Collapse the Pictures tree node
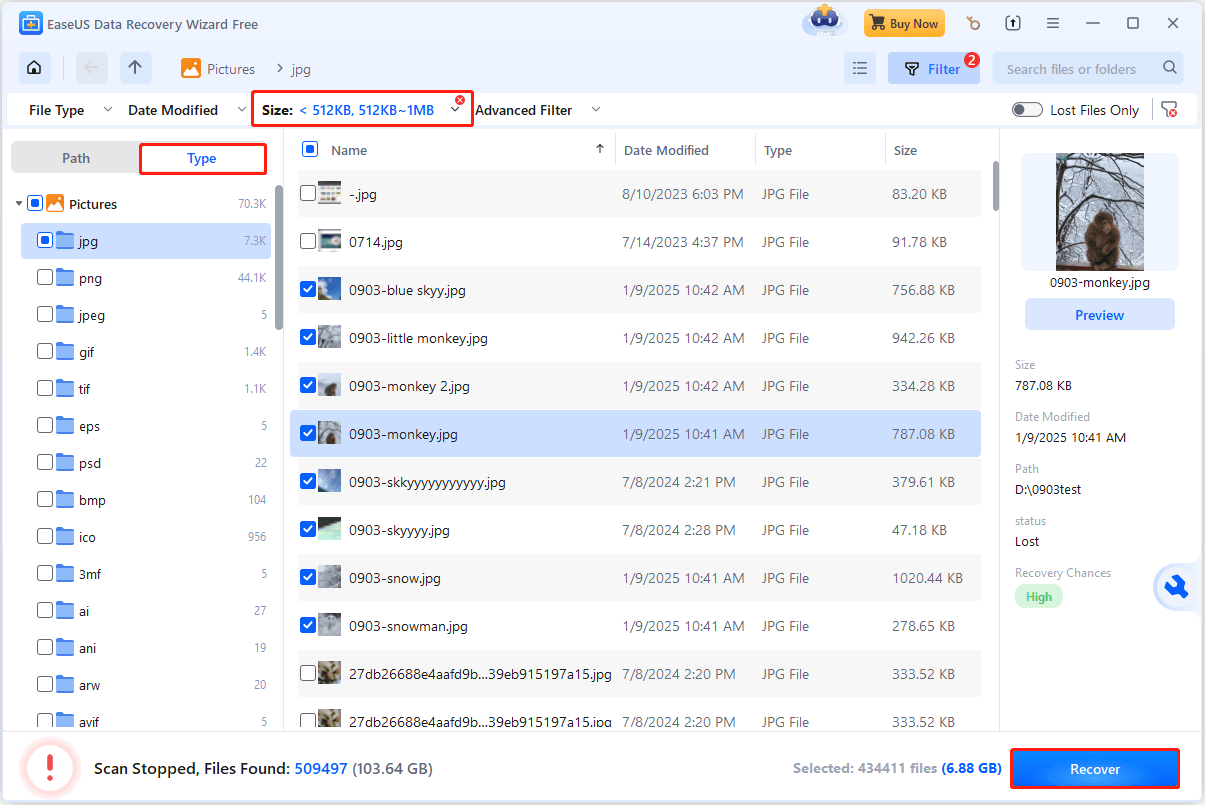 pyautogui.click(x=19, y=204)
